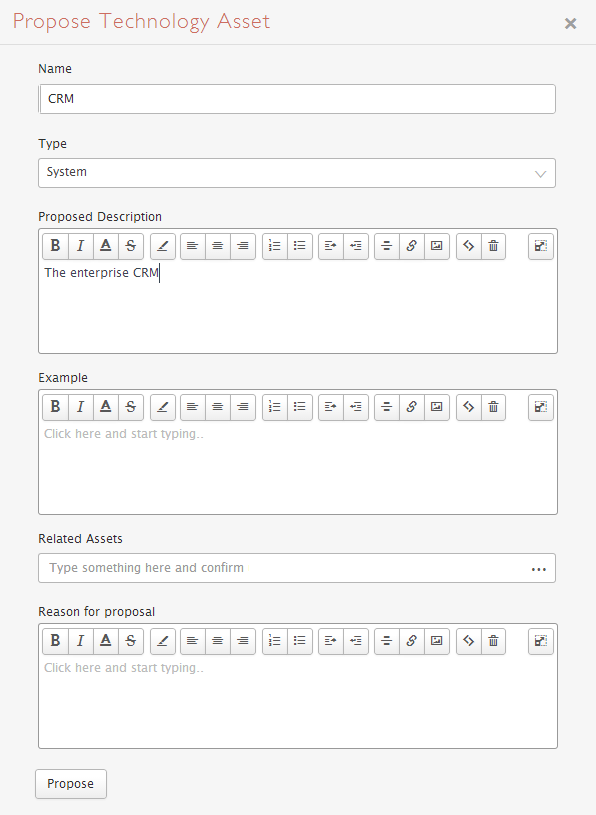
Task: Click the Related Assets input field
Action: click(x=283, y=568)
